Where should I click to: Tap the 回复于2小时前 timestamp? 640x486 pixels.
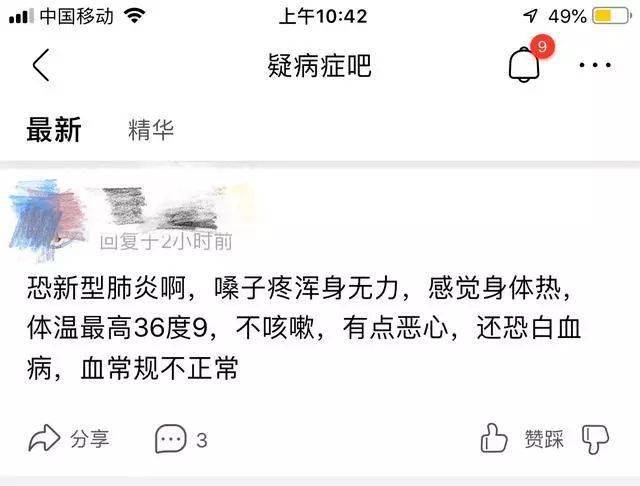[x=166, y=242]
